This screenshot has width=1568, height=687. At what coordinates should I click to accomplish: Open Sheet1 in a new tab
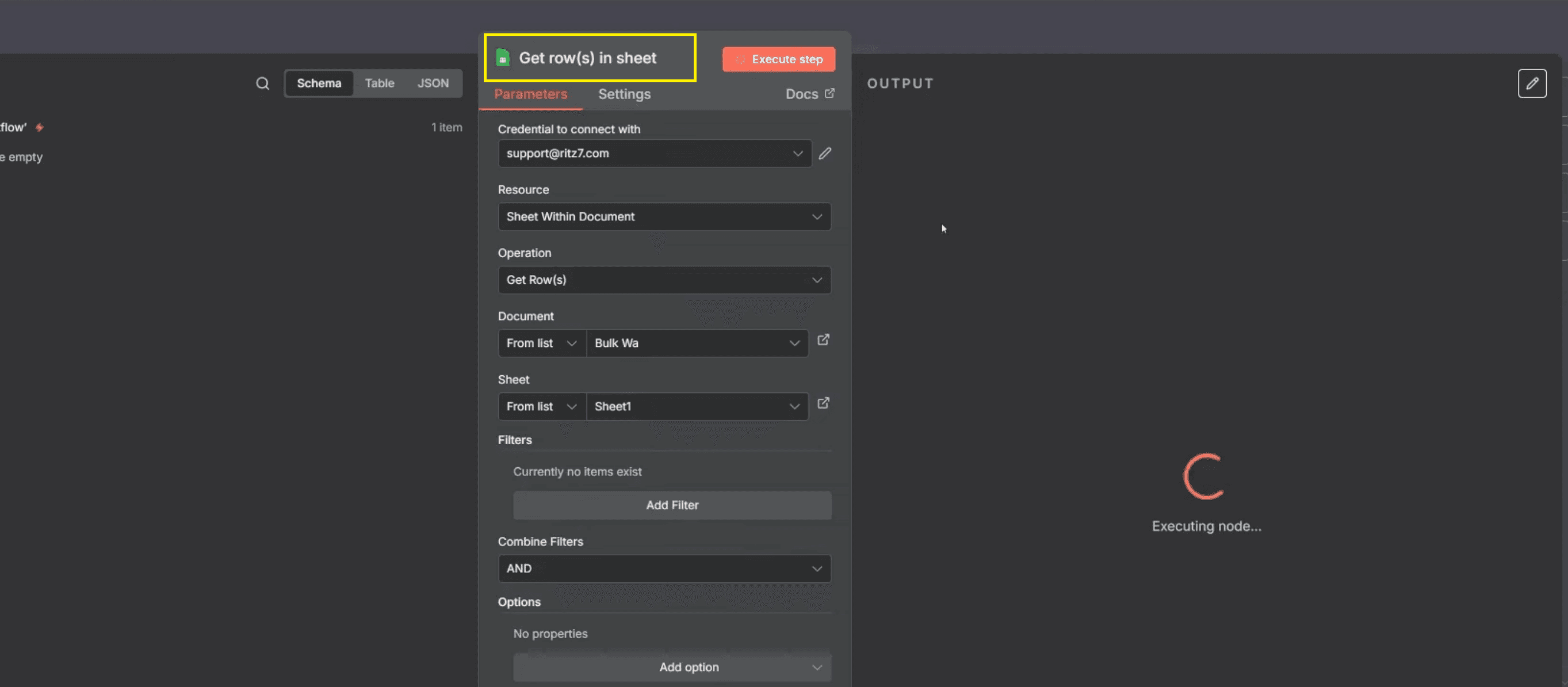click(x=823, y=403)
